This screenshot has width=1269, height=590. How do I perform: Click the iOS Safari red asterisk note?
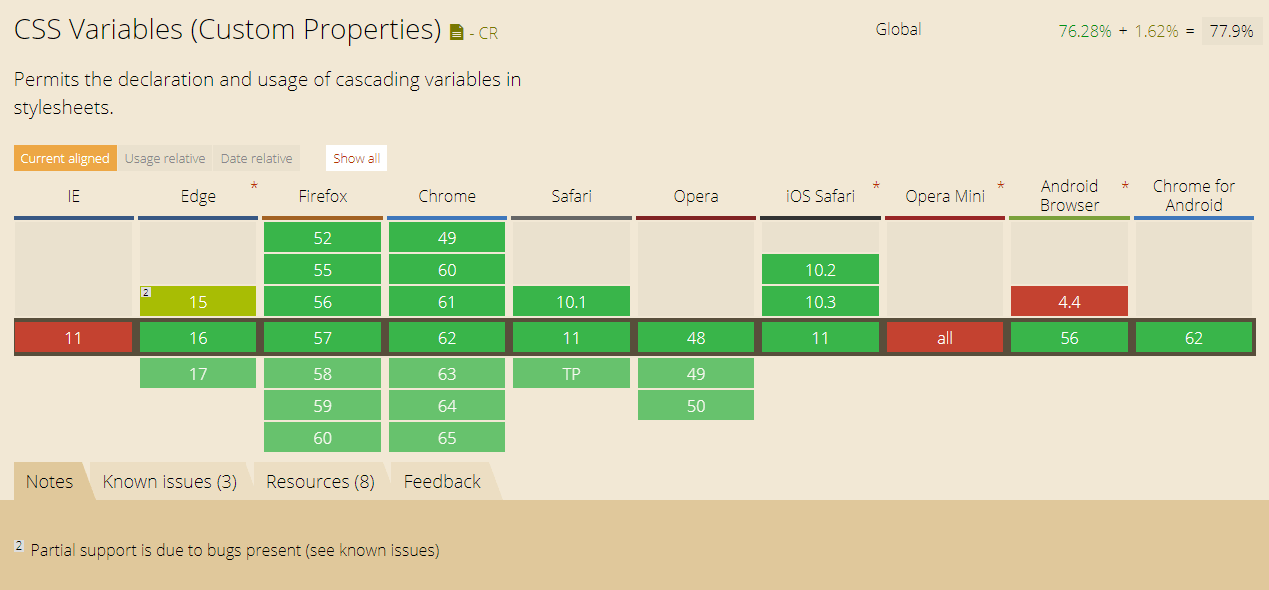pyautogui.click(x=877, y=187)
